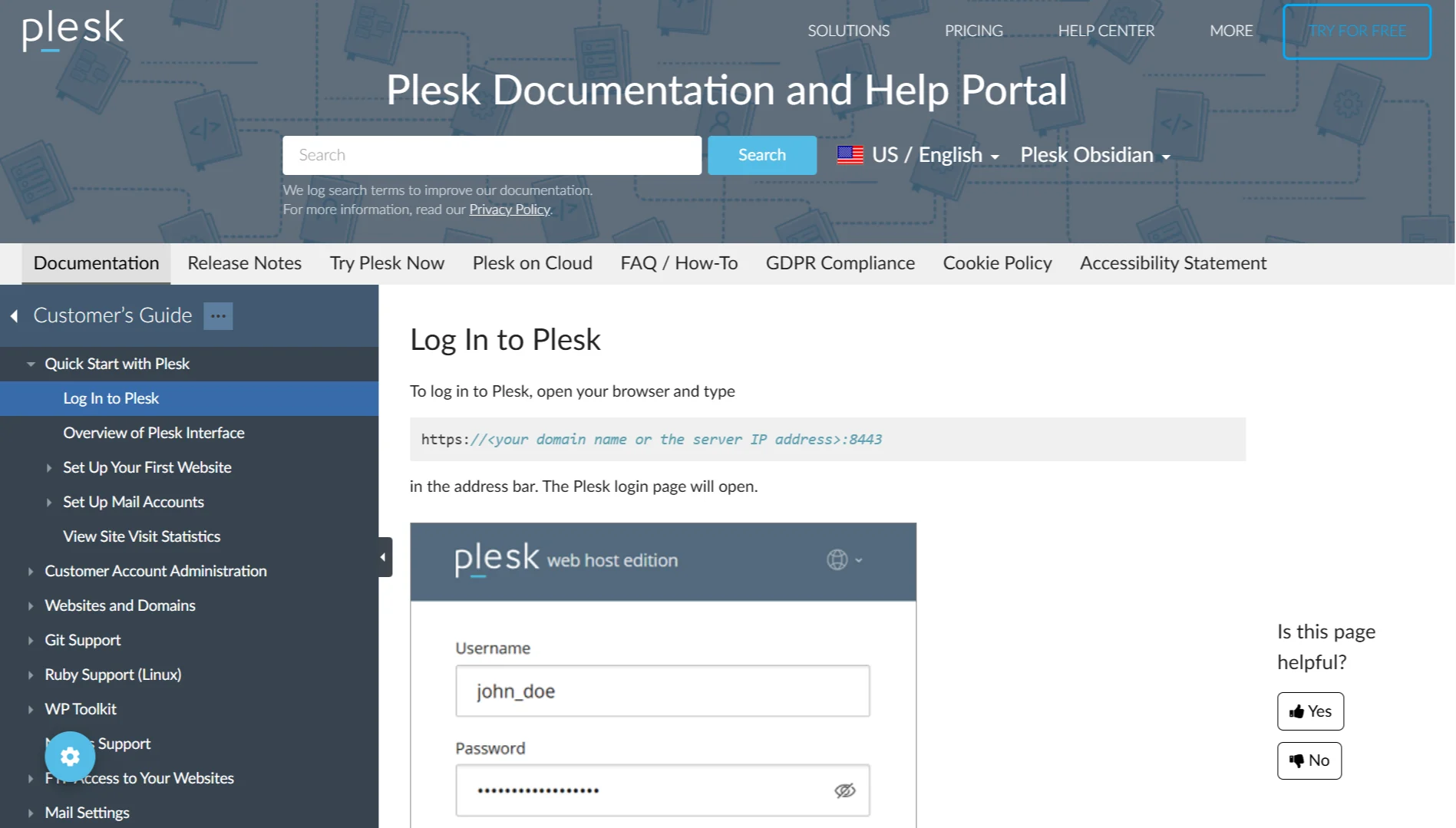Click the Password field in login screenshot

(x=662, y=790)
